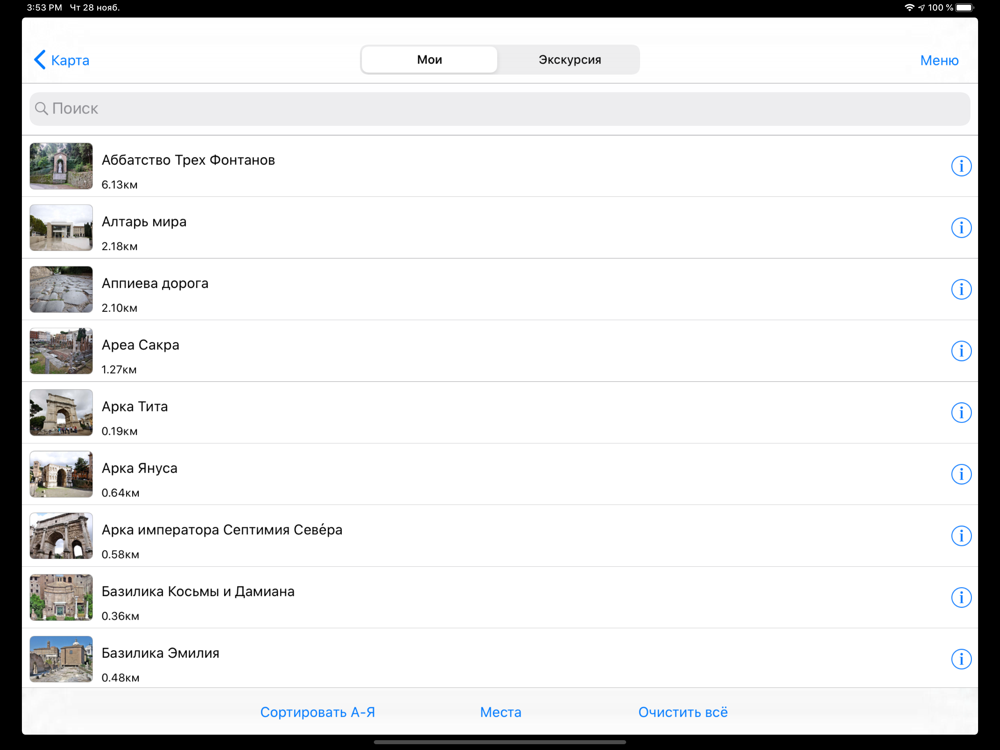Viewport: 1000px width, 750px height.
Task: Click the 0.48км distance label
Action: click(121, 678)
